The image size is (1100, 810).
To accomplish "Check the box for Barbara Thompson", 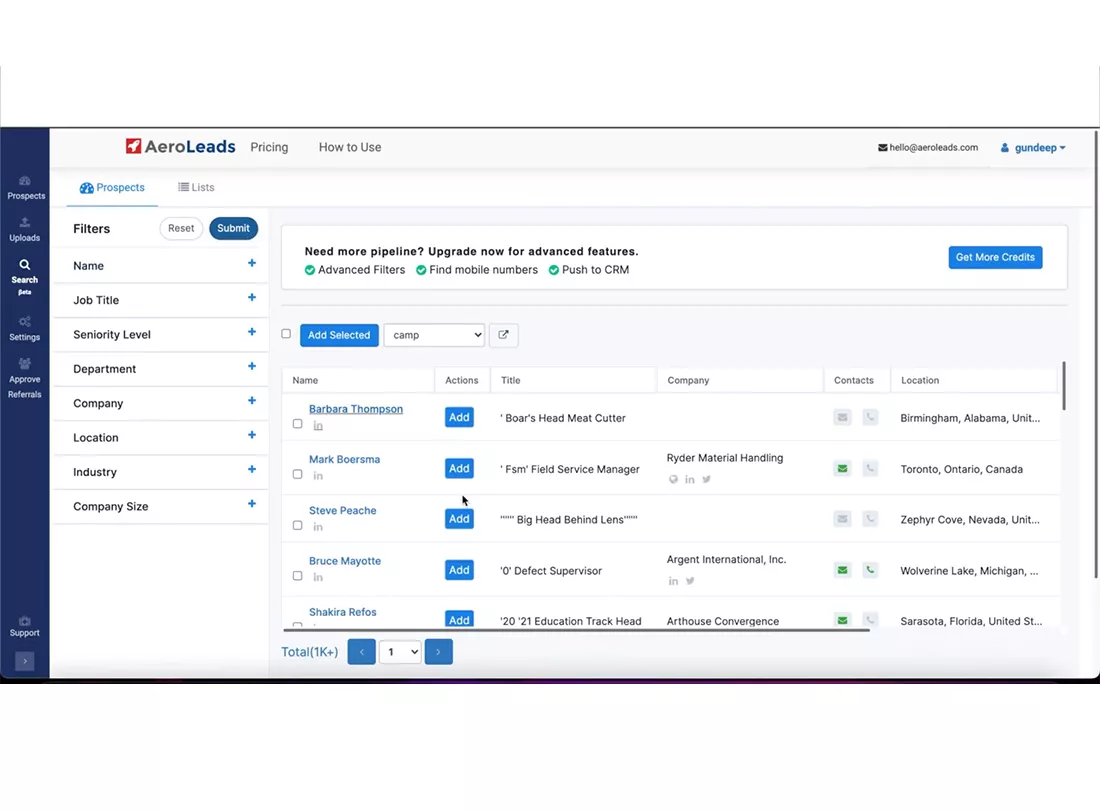I will click(297, 424).
